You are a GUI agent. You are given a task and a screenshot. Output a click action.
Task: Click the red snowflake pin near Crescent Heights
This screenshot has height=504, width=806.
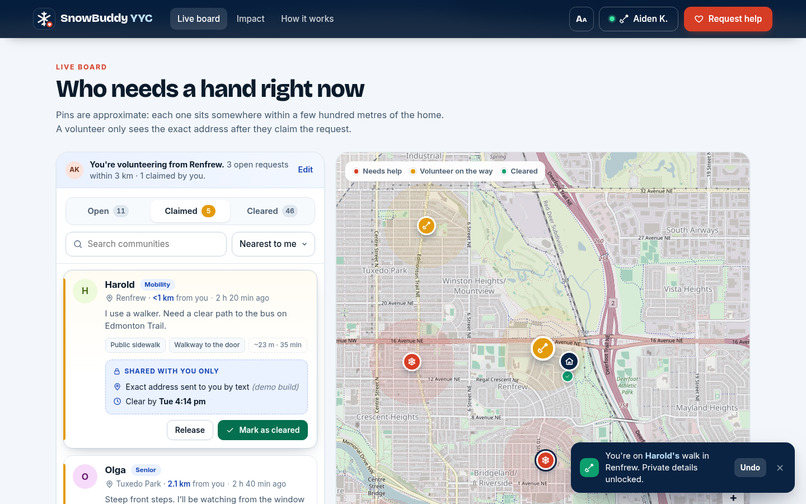tap(412, 362)
